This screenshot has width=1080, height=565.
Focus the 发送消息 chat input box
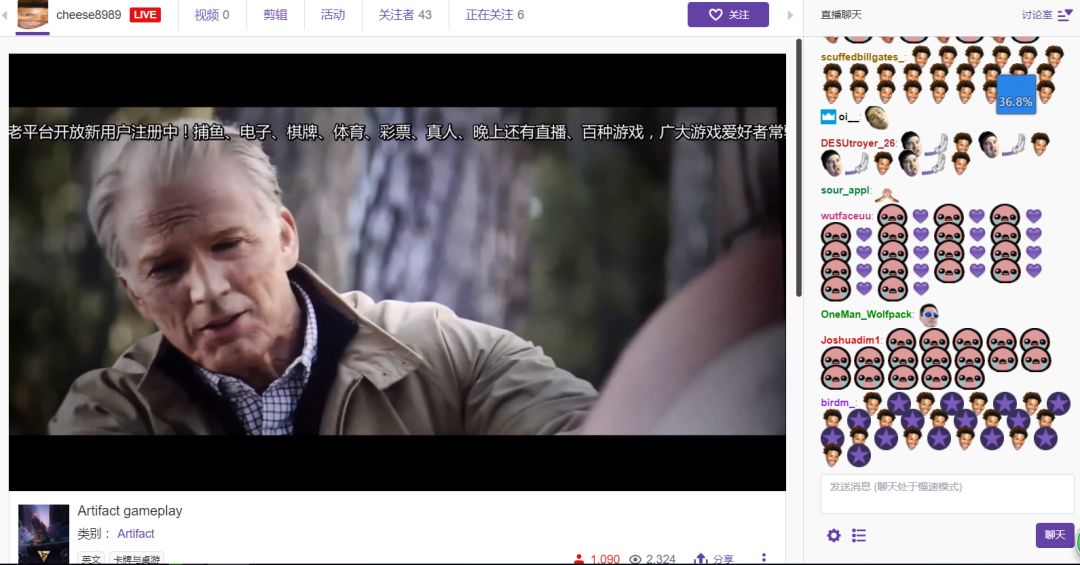(947, 494)
